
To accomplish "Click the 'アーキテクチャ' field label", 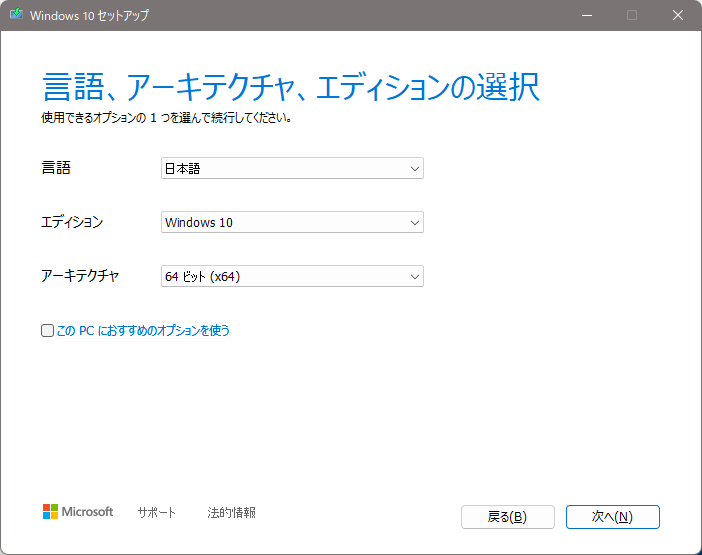I will coord(80,276).
